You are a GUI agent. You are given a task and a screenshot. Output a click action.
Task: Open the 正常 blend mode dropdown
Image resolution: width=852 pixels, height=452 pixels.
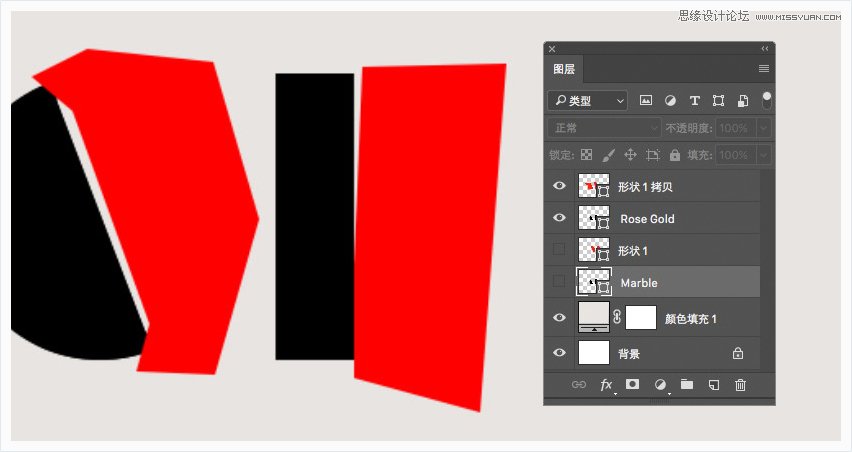click(603, 128)
